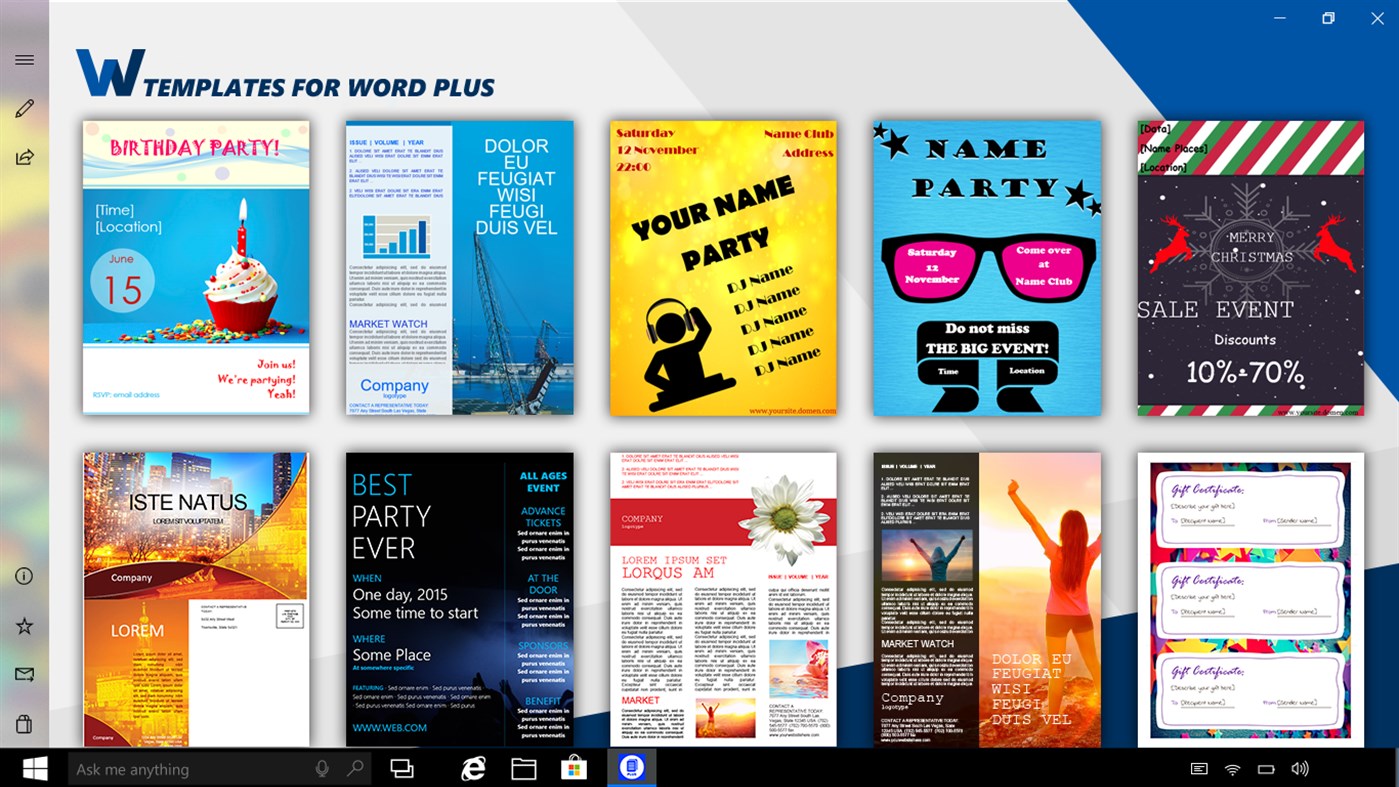
Task: Select the Edit pencil icon in the sidebar
Action: (23, 107)
